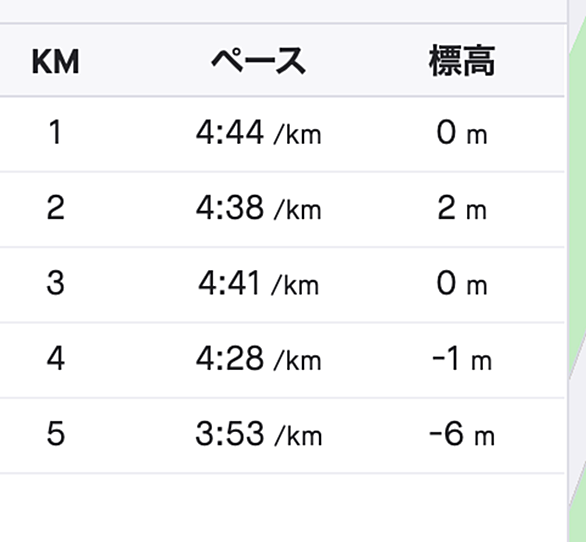Select the kilometer 2 split row
Viewport: 586px width, 542px height.
[282, 209]
